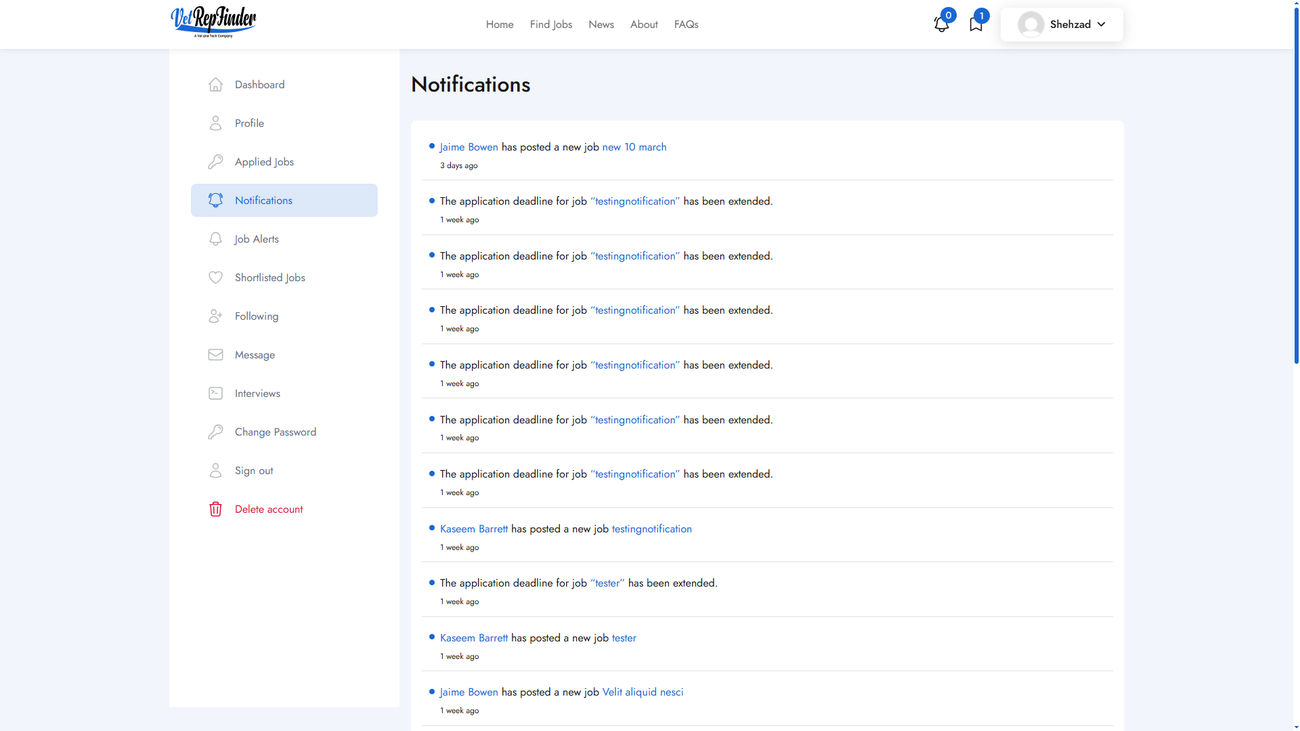Screen dimensions: 1300x731
Task: Click the red Delete account trash icon
Action: coord(215,509)
